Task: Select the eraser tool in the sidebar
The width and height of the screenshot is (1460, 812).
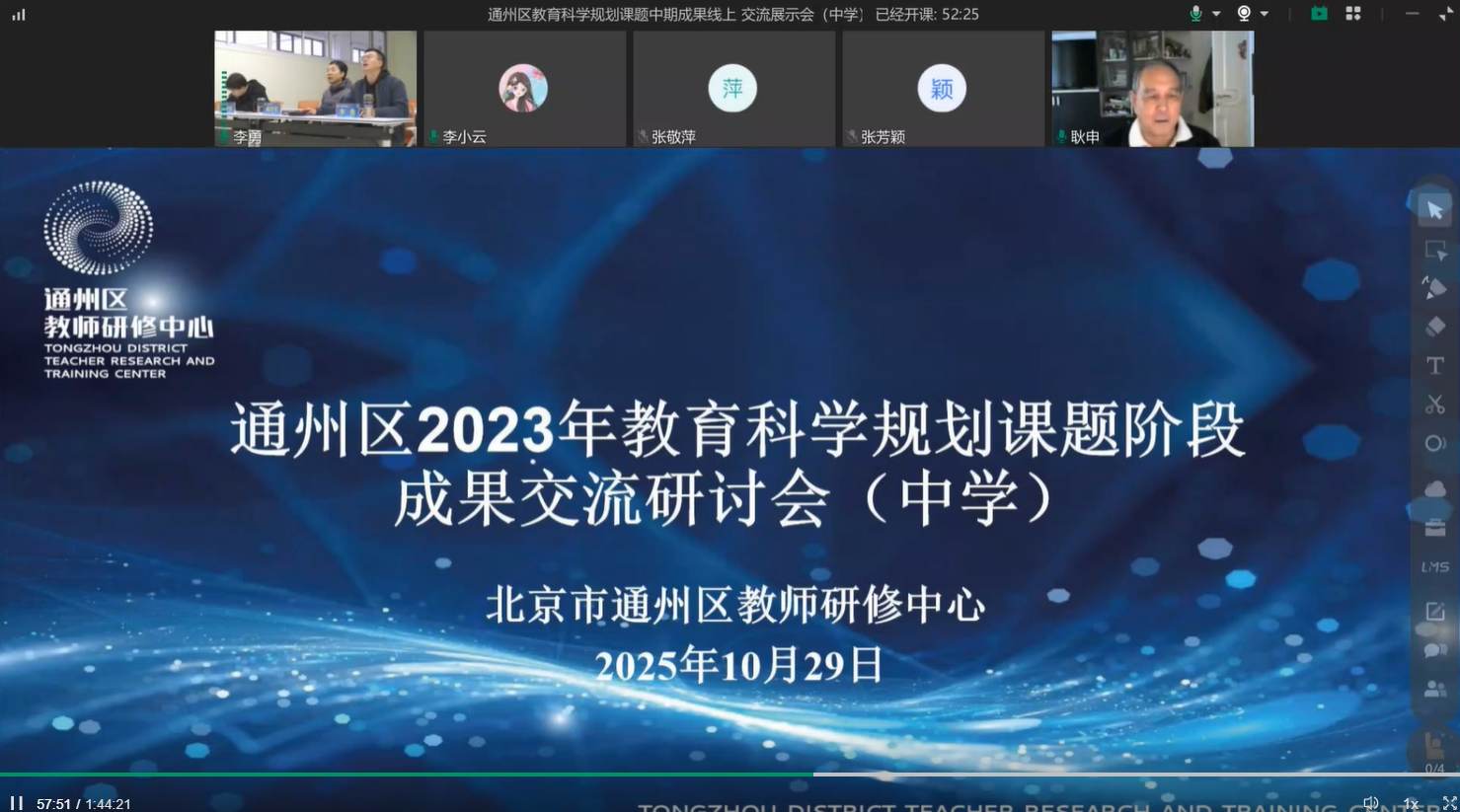Action: point(1434,326)
